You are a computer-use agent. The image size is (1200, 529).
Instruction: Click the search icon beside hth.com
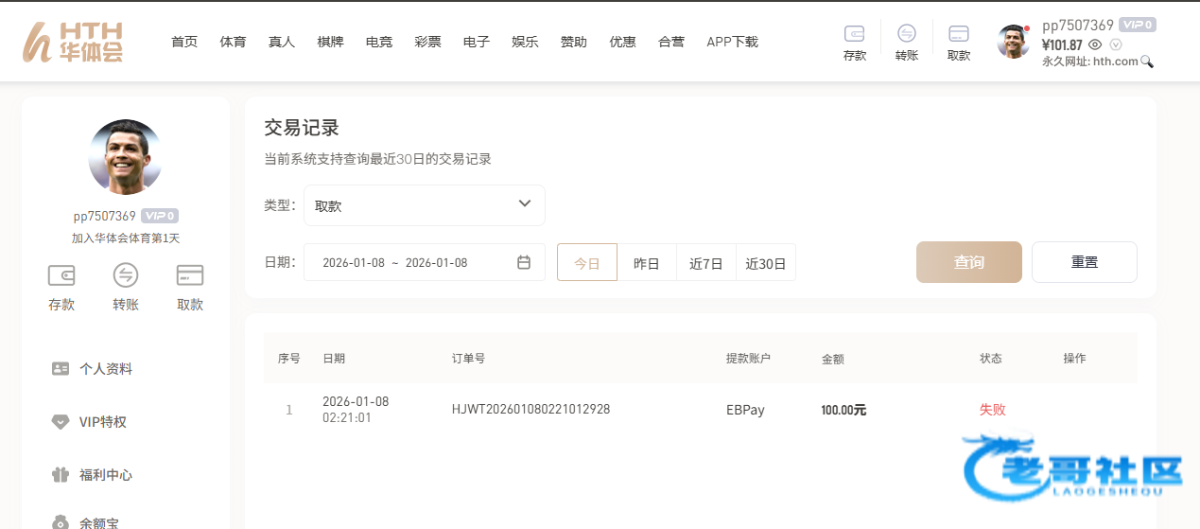(x=1147, y=62)
